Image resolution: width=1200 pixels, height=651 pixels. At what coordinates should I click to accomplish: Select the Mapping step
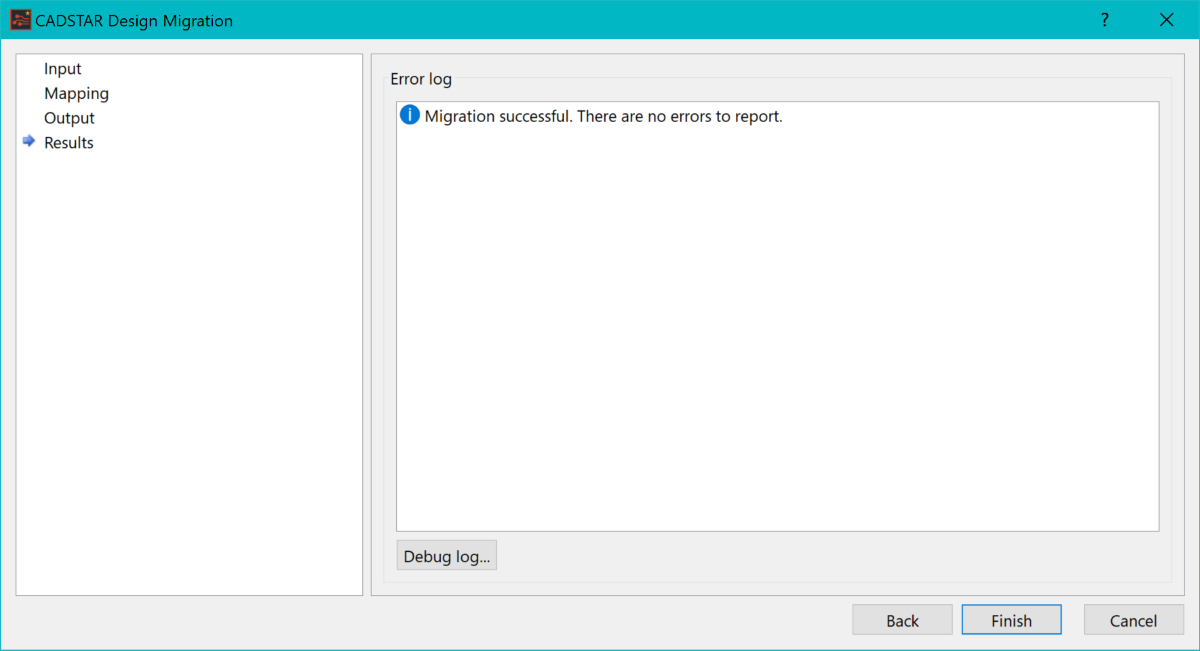click(76, 93)
